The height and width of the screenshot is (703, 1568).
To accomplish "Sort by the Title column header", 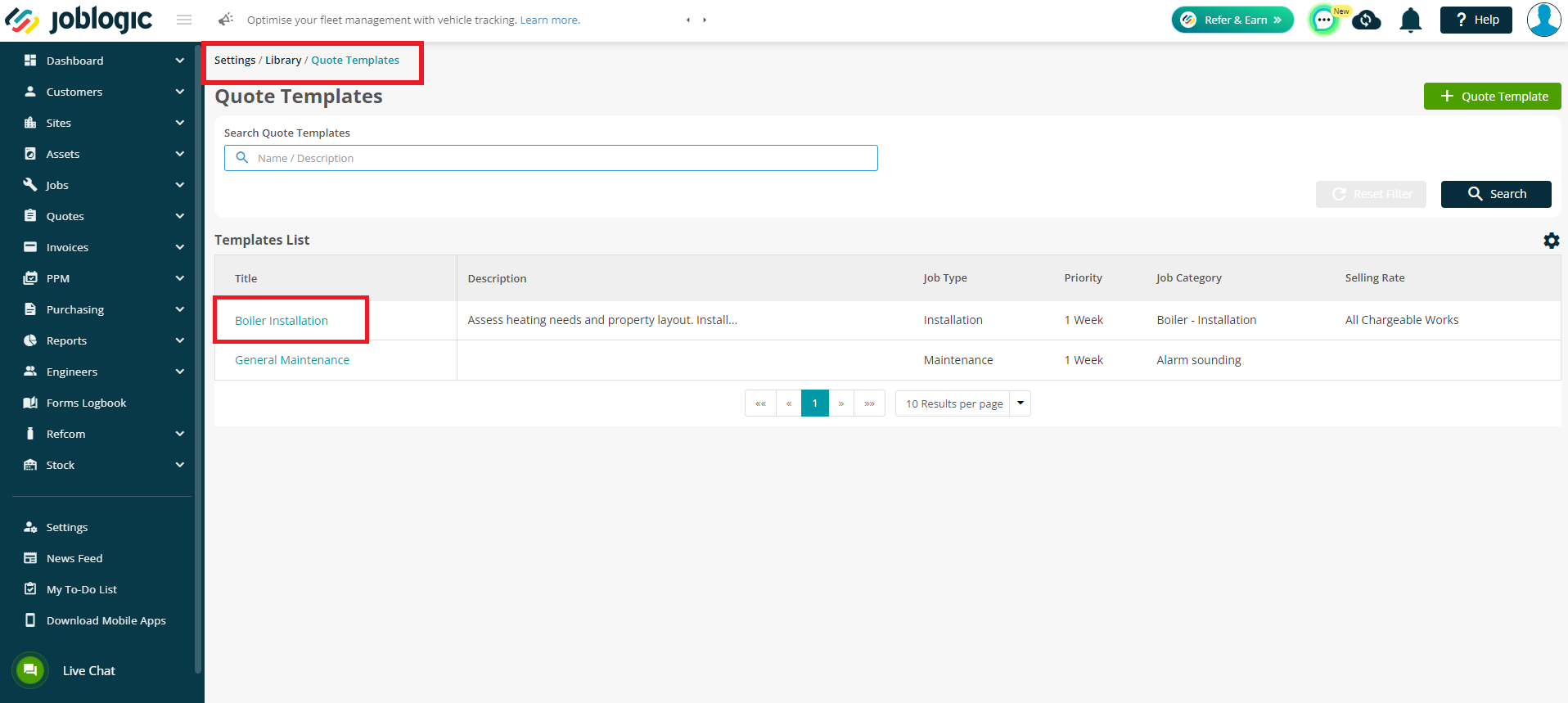I will (246, 278).
